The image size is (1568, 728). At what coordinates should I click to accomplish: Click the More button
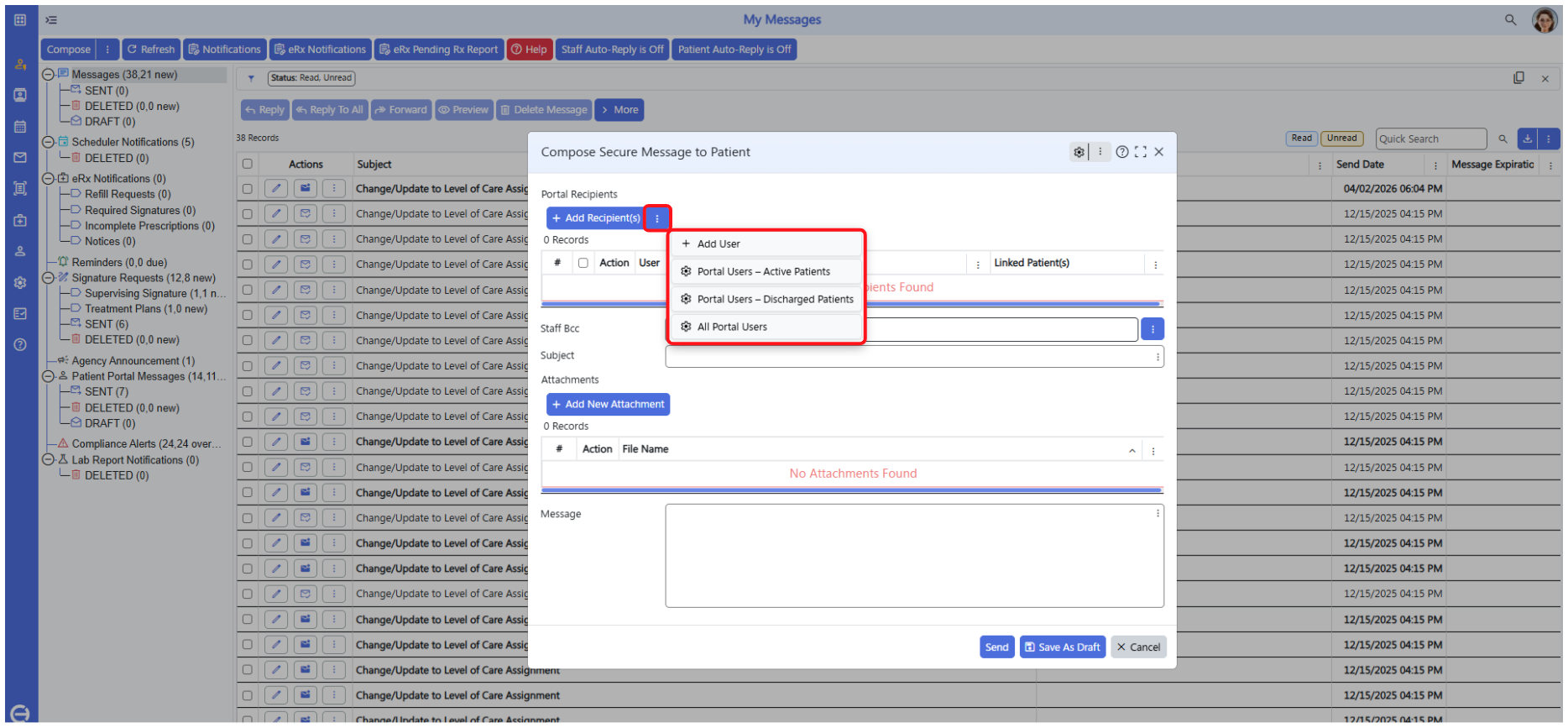click(619, 110)
